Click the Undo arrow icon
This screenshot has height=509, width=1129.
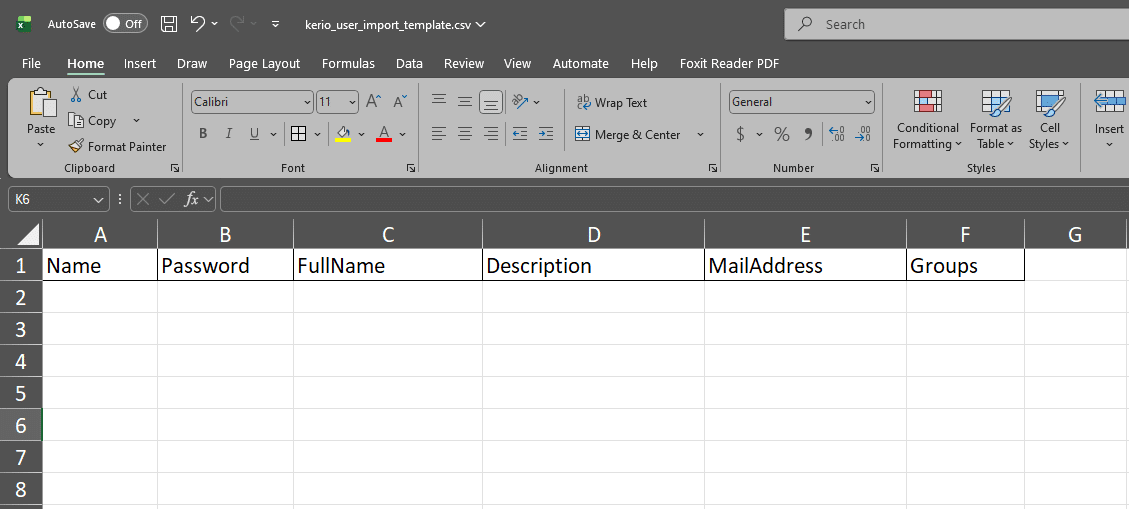(x=197, y=24)
